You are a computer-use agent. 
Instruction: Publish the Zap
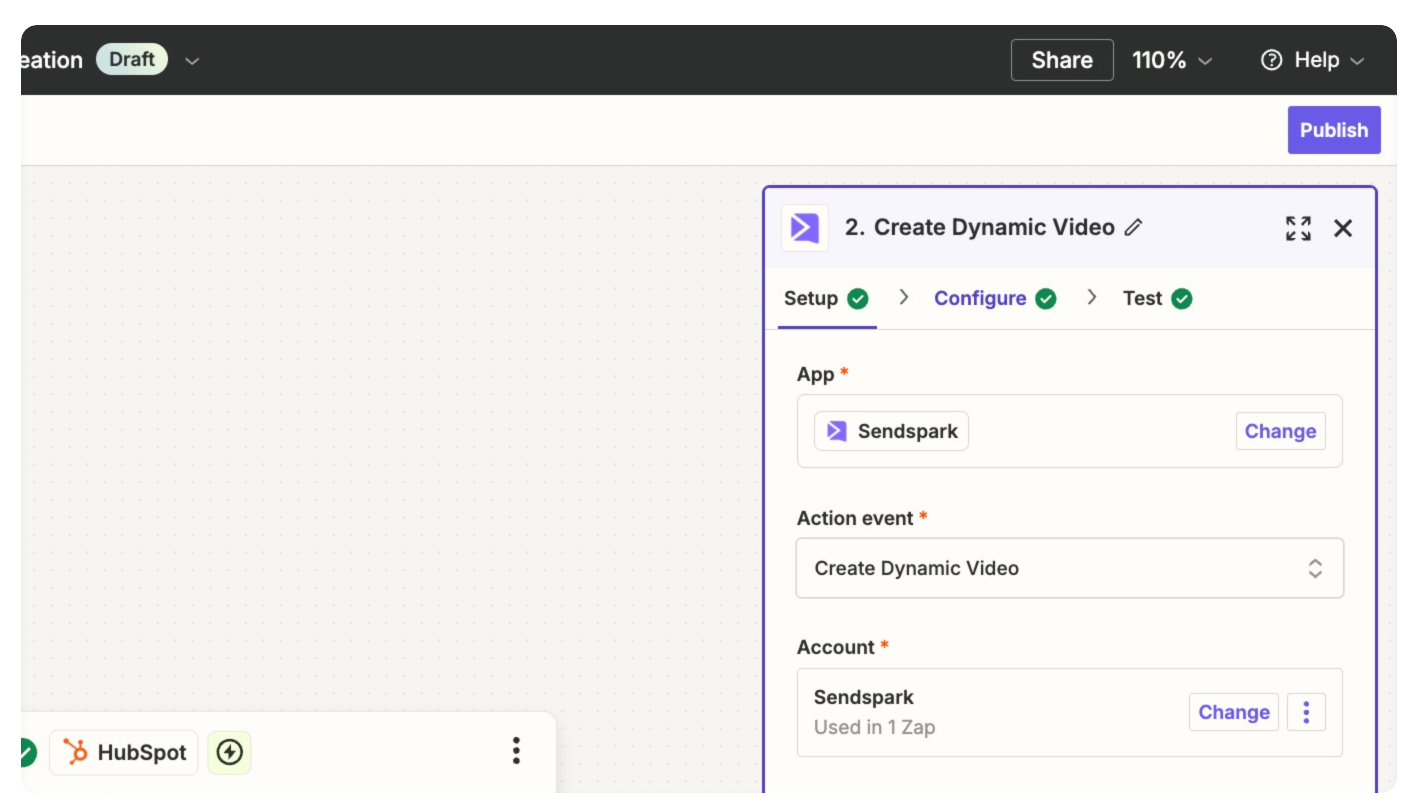point(1333,130)
